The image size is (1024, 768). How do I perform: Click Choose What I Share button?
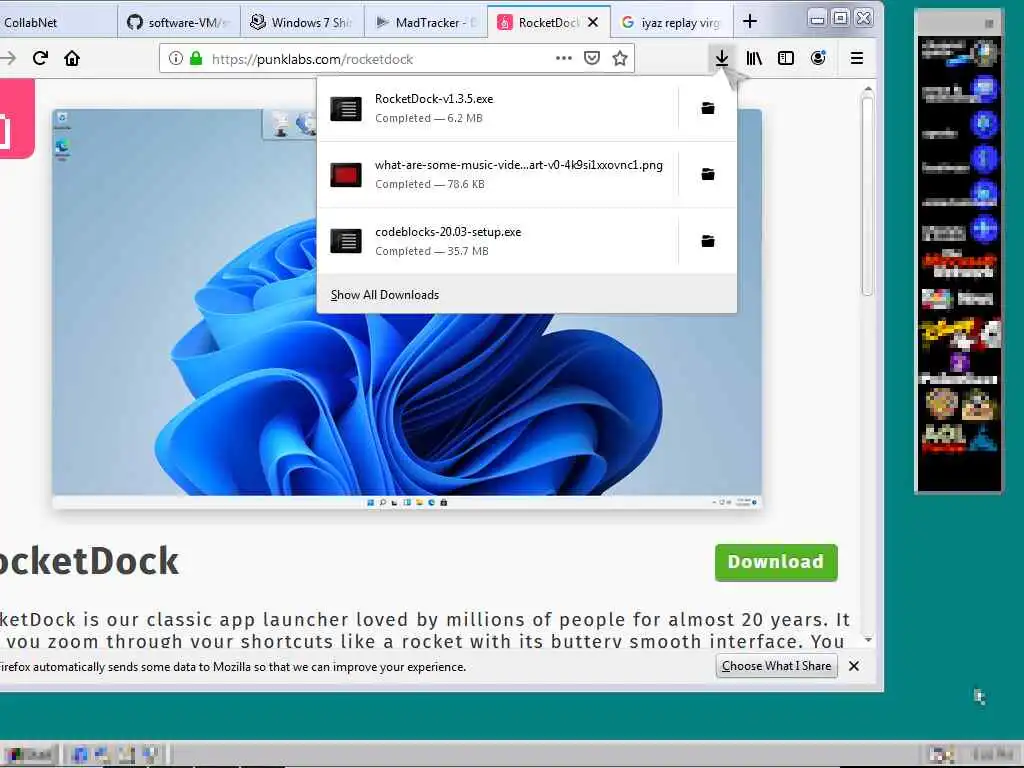tap(776, 666)
